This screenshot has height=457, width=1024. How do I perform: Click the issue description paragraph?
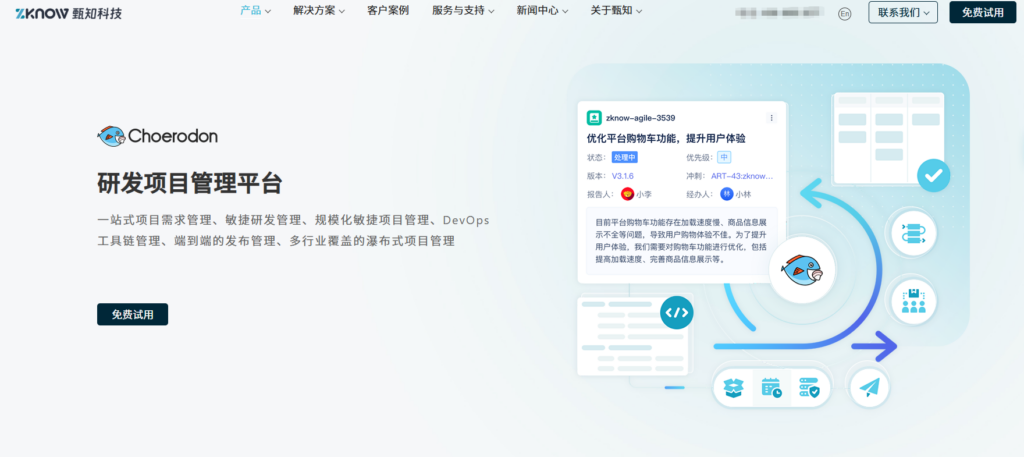681,240
